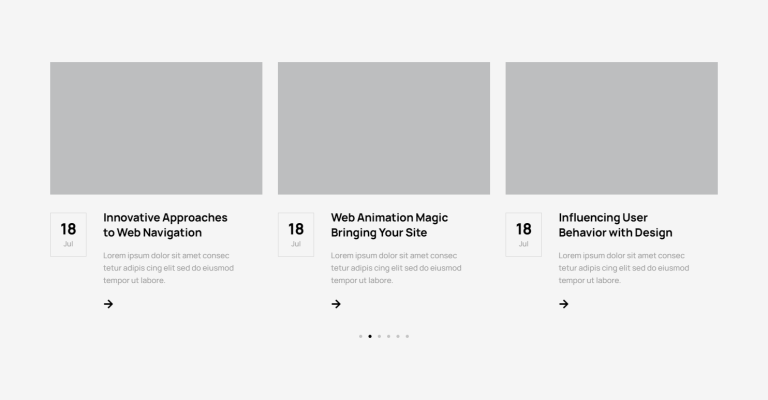Open the Influencing User Behavior with Design title
The image size is (768, 400).
(x=615, y=225)
